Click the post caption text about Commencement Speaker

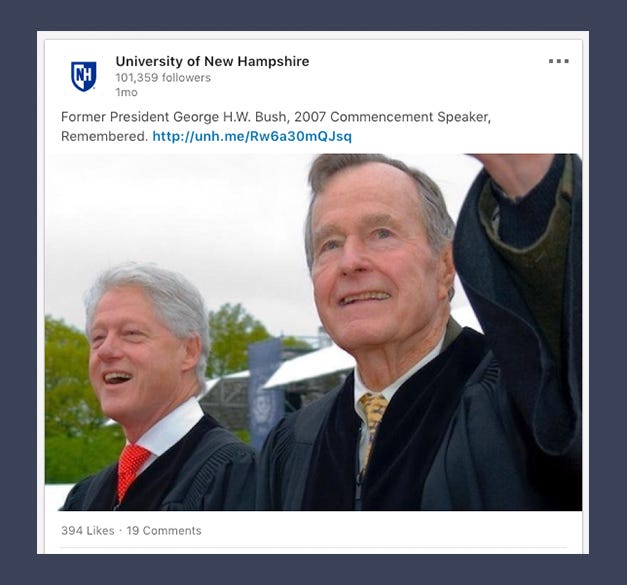coord(276,117)
